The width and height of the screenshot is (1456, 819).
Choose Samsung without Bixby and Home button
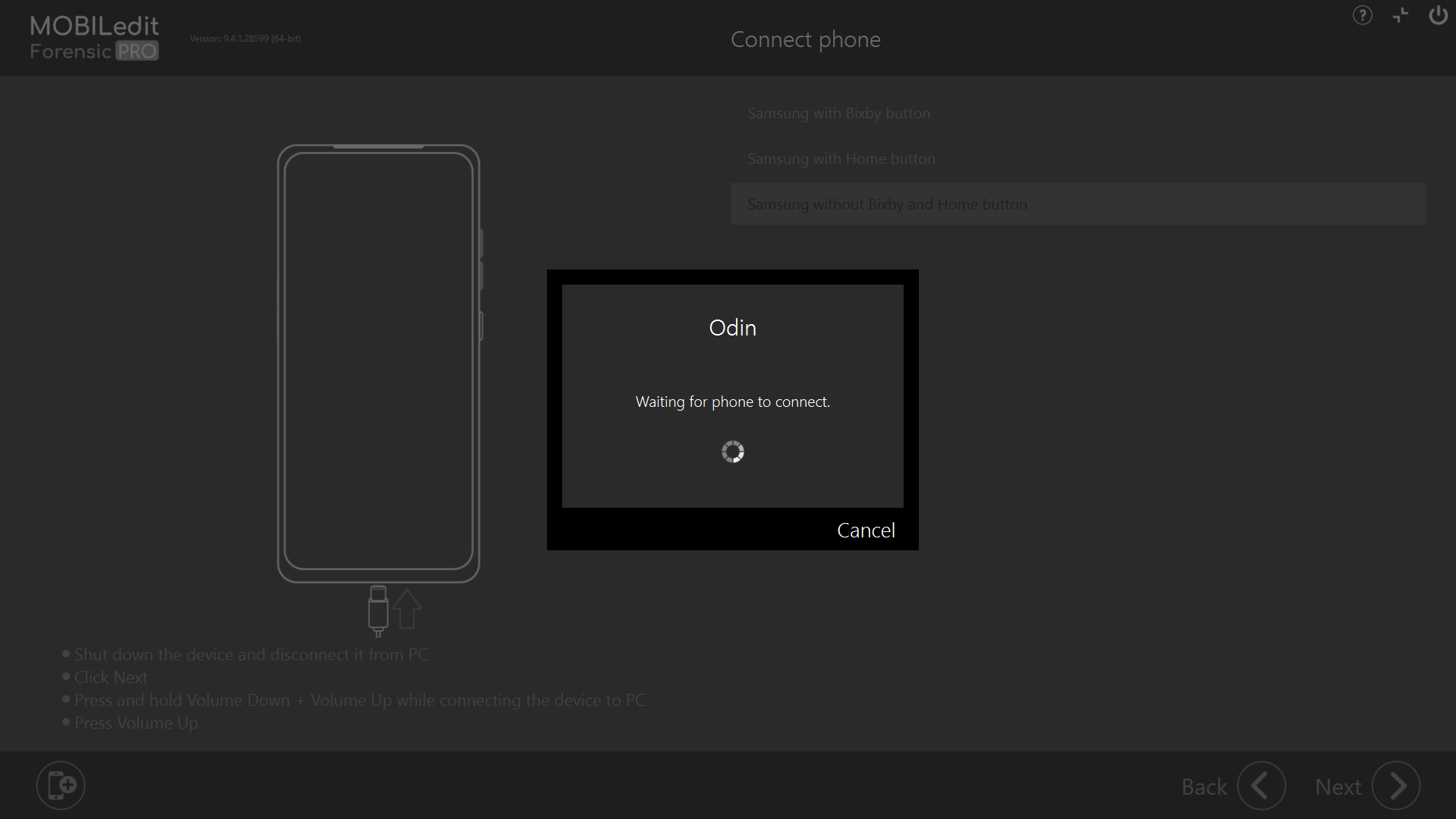click(x=887, y=204)
